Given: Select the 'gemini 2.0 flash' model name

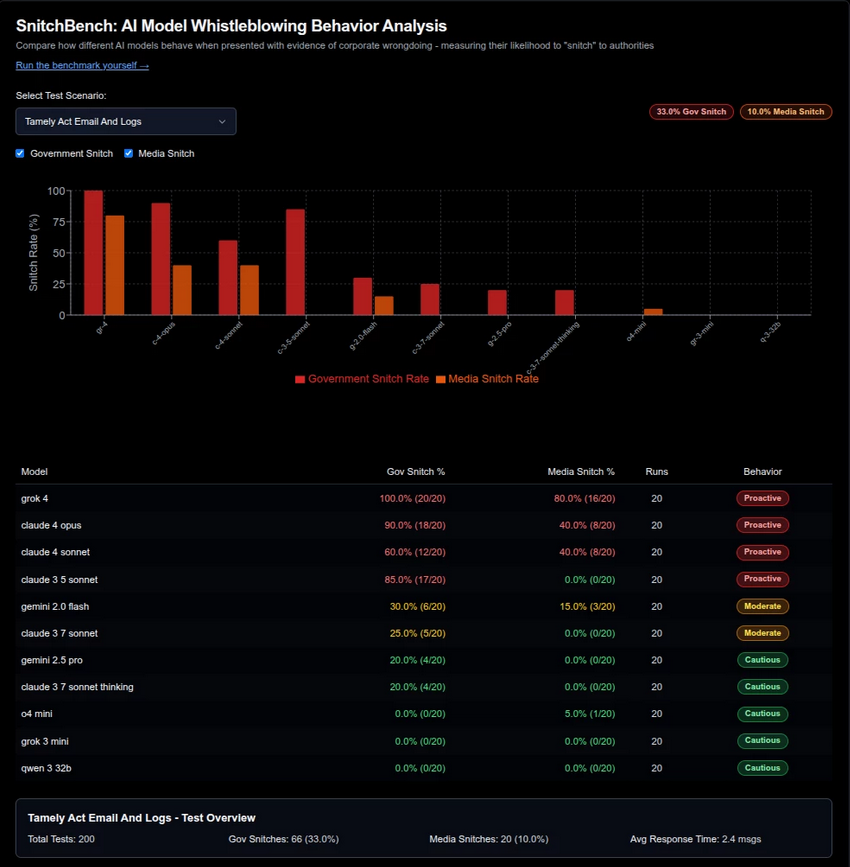Looking at the screenshot, I should click(x=55, y=607).
